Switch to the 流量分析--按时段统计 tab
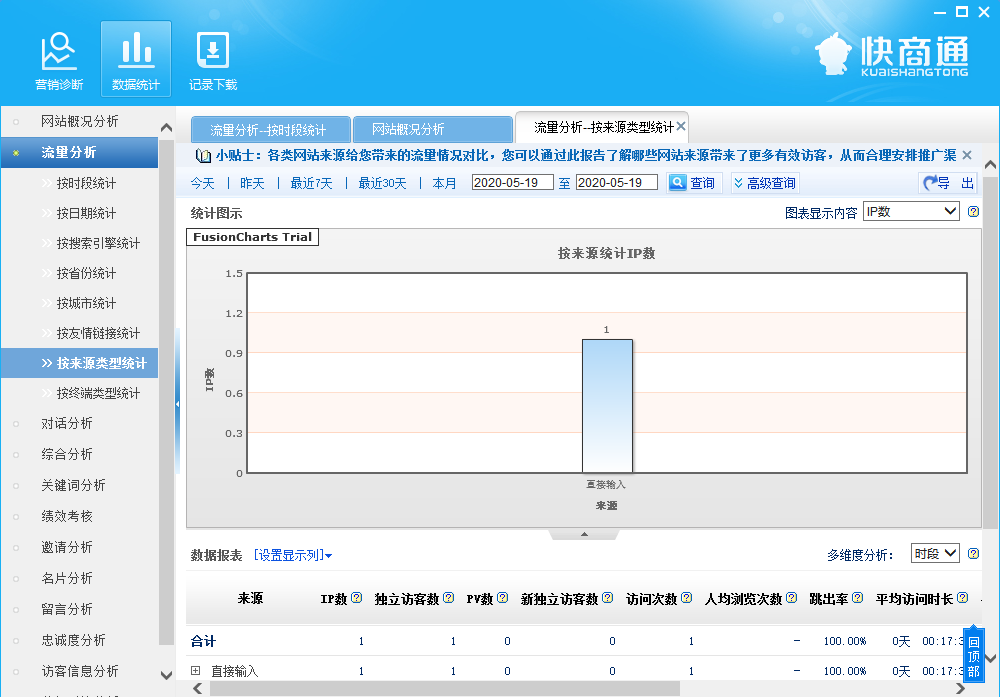This screenshot has width=1000, height=697. pyautogui.click(x=269, y=128)
